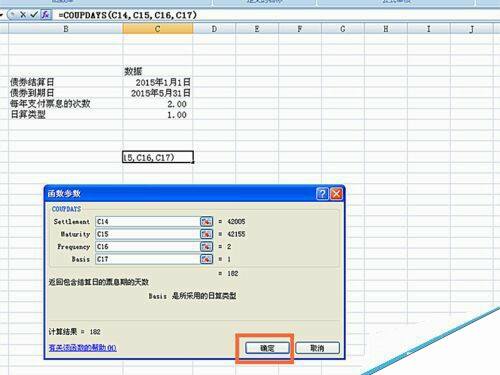Image resolution: width=500 pixels, height=375 pixels.
Task: Click the 取消 button
Action: (x=317, y=348)
